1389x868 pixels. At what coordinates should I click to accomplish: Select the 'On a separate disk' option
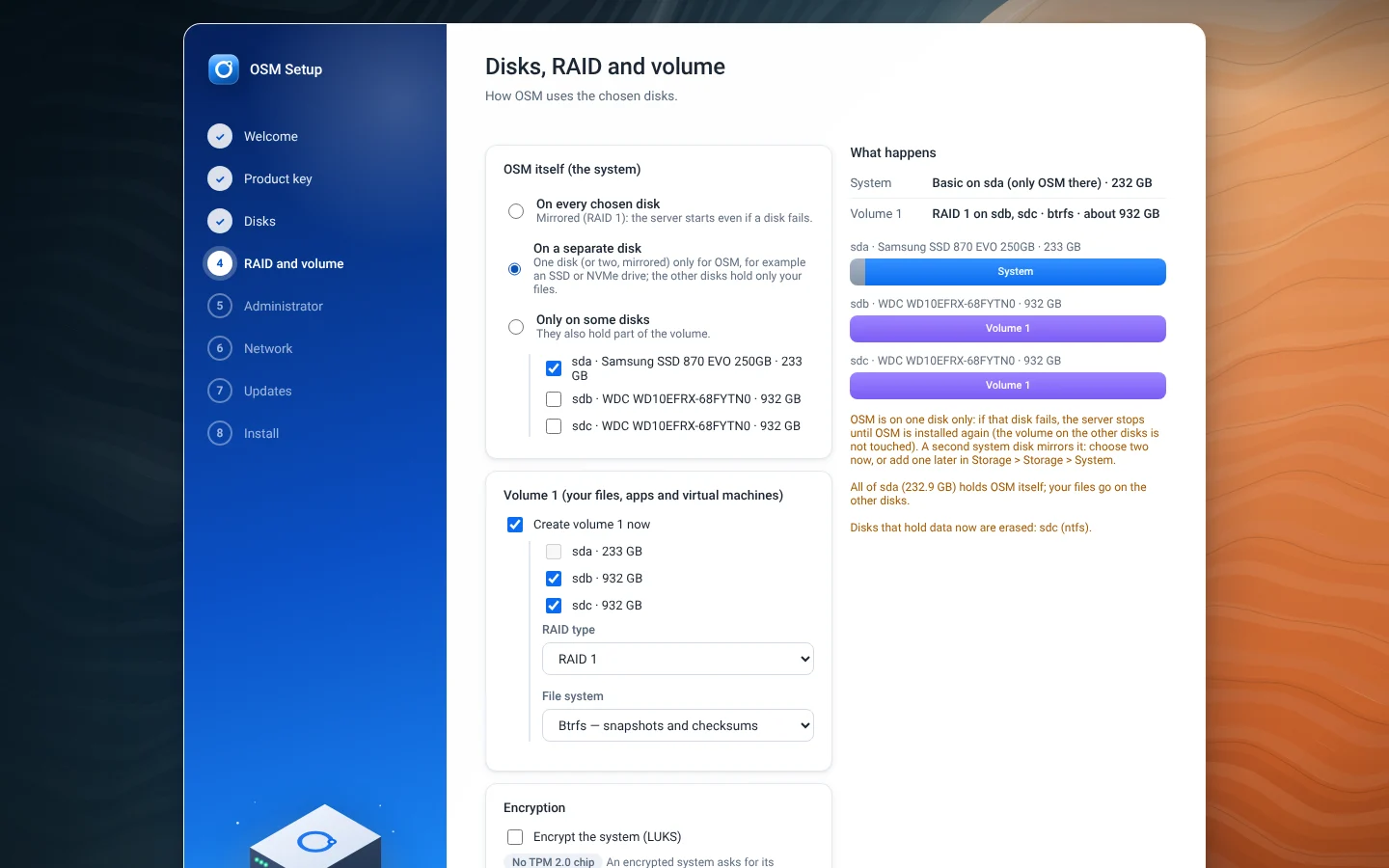tap(515, 269)
